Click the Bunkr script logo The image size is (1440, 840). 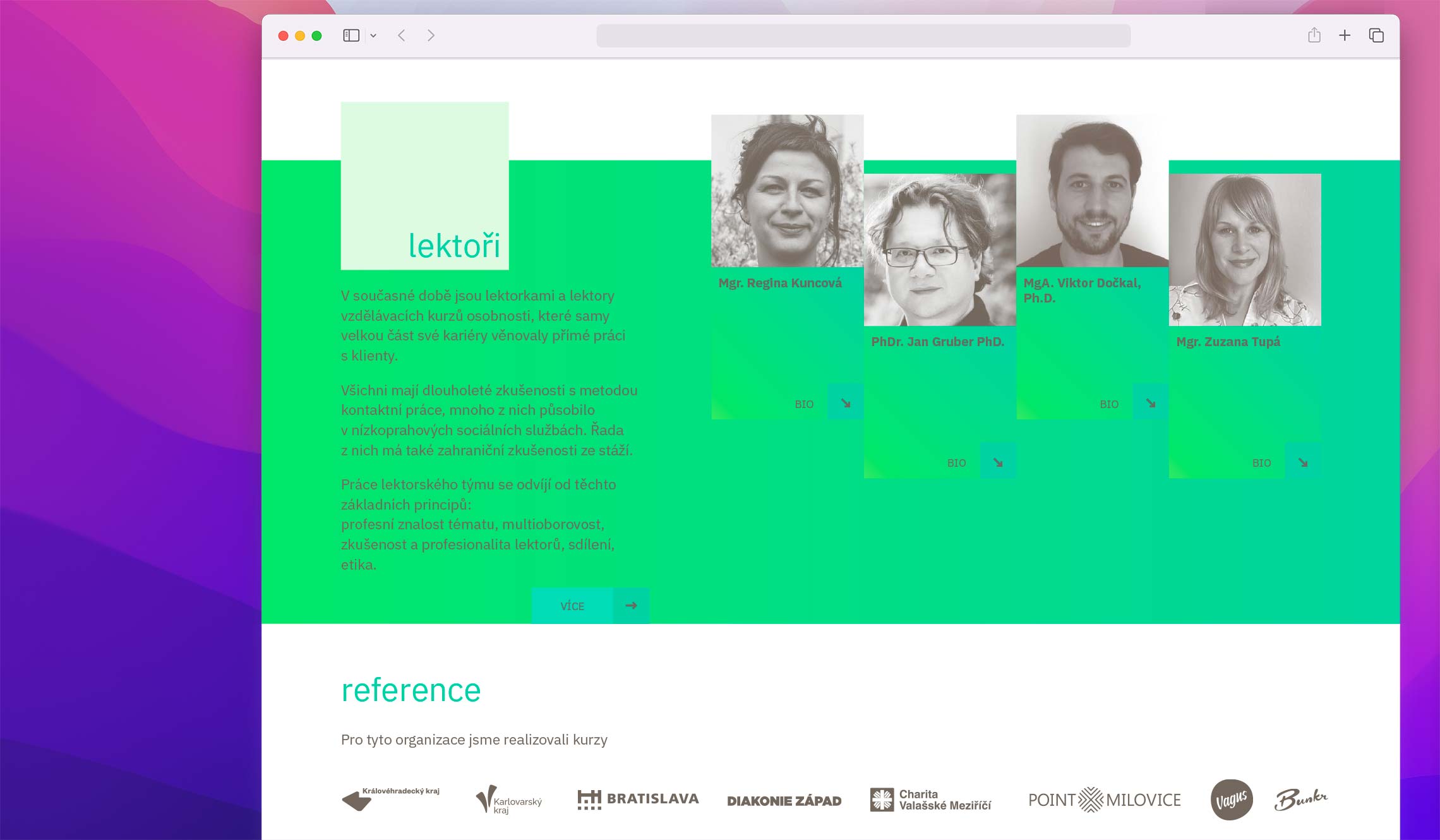tap(1301, 799)
